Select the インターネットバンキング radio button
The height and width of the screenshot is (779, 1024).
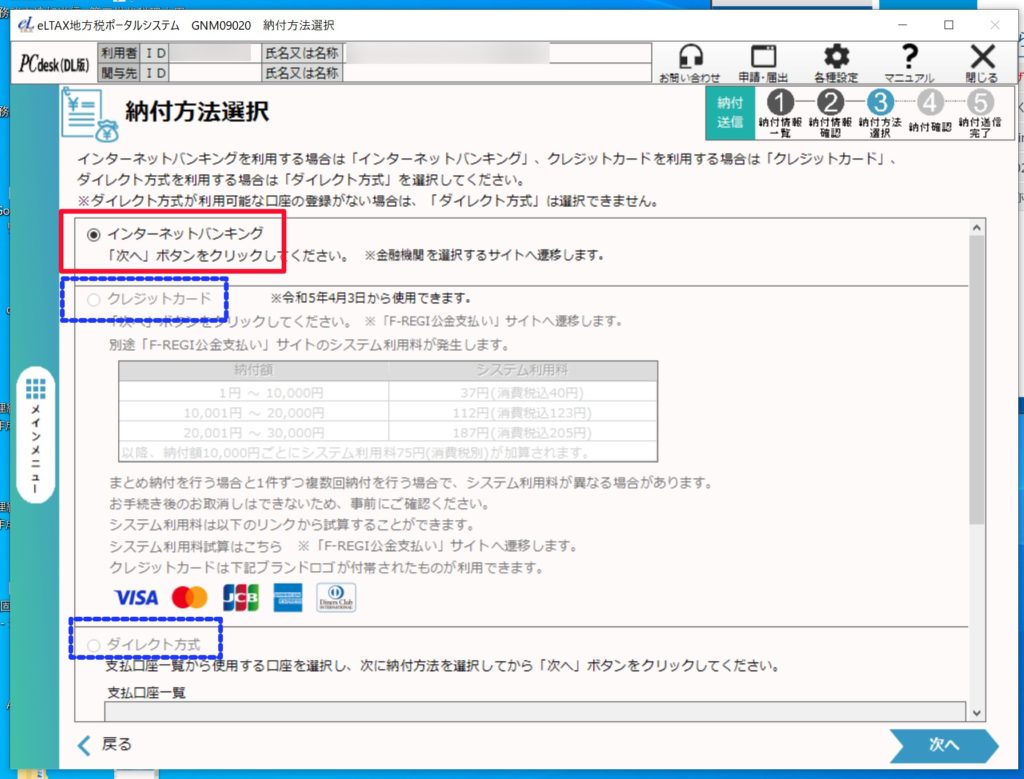pos(95,234)
